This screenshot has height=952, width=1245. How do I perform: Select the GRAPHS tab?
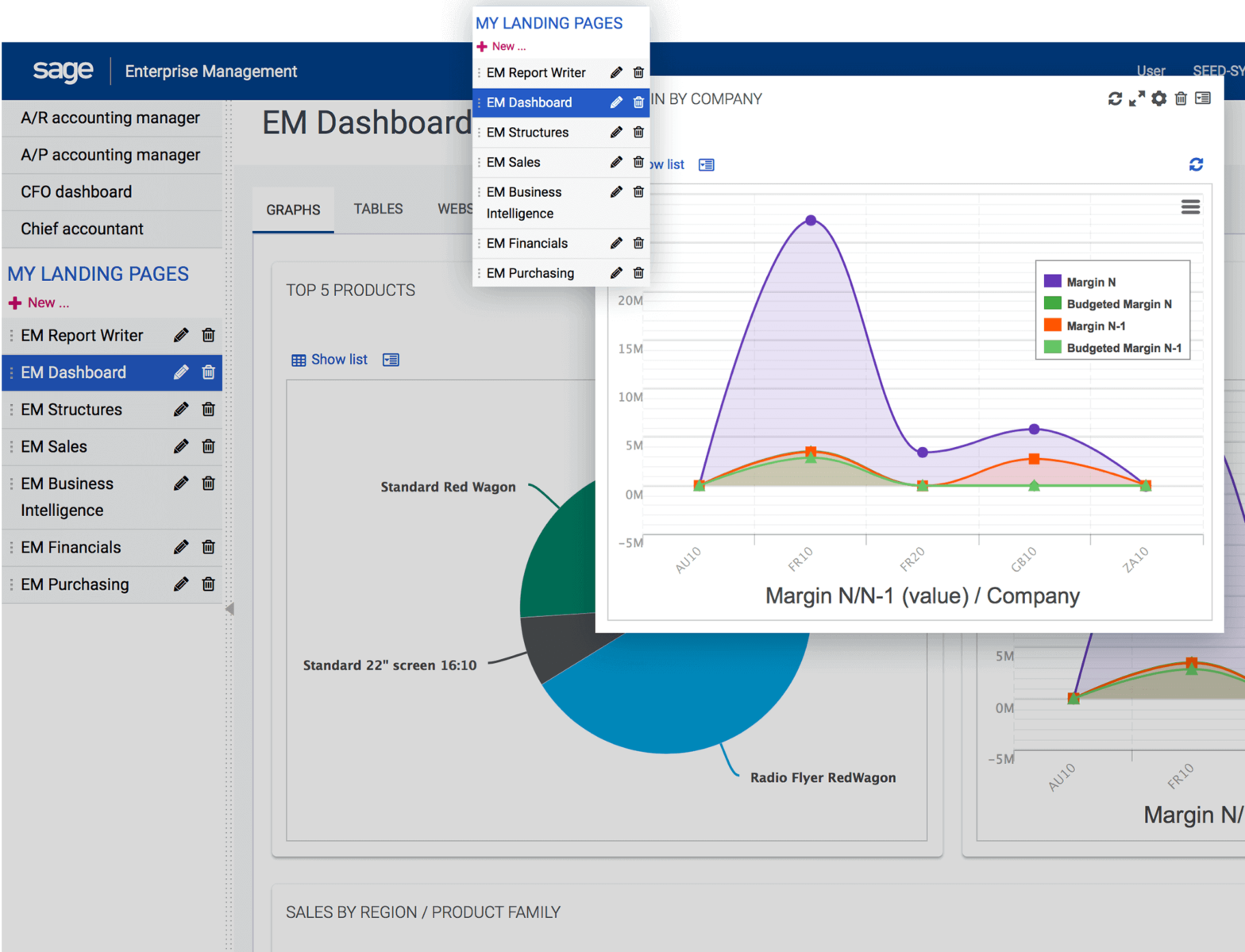click(293, 210)
